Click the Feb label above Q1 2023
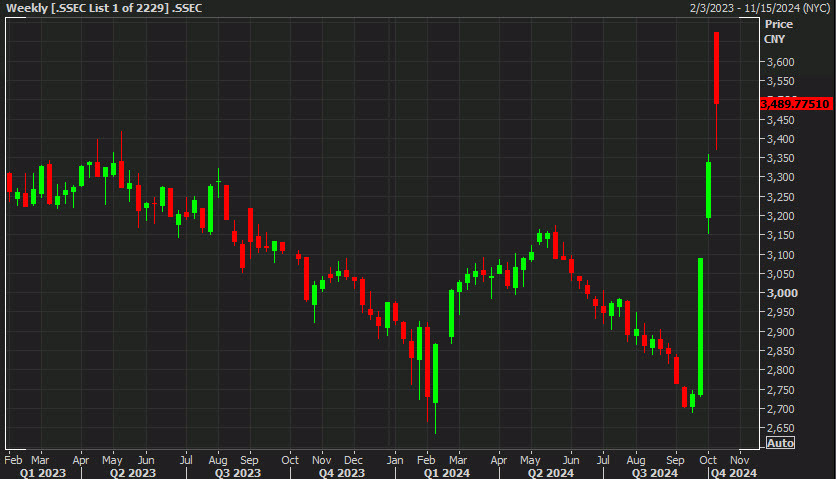 (13, 460)
